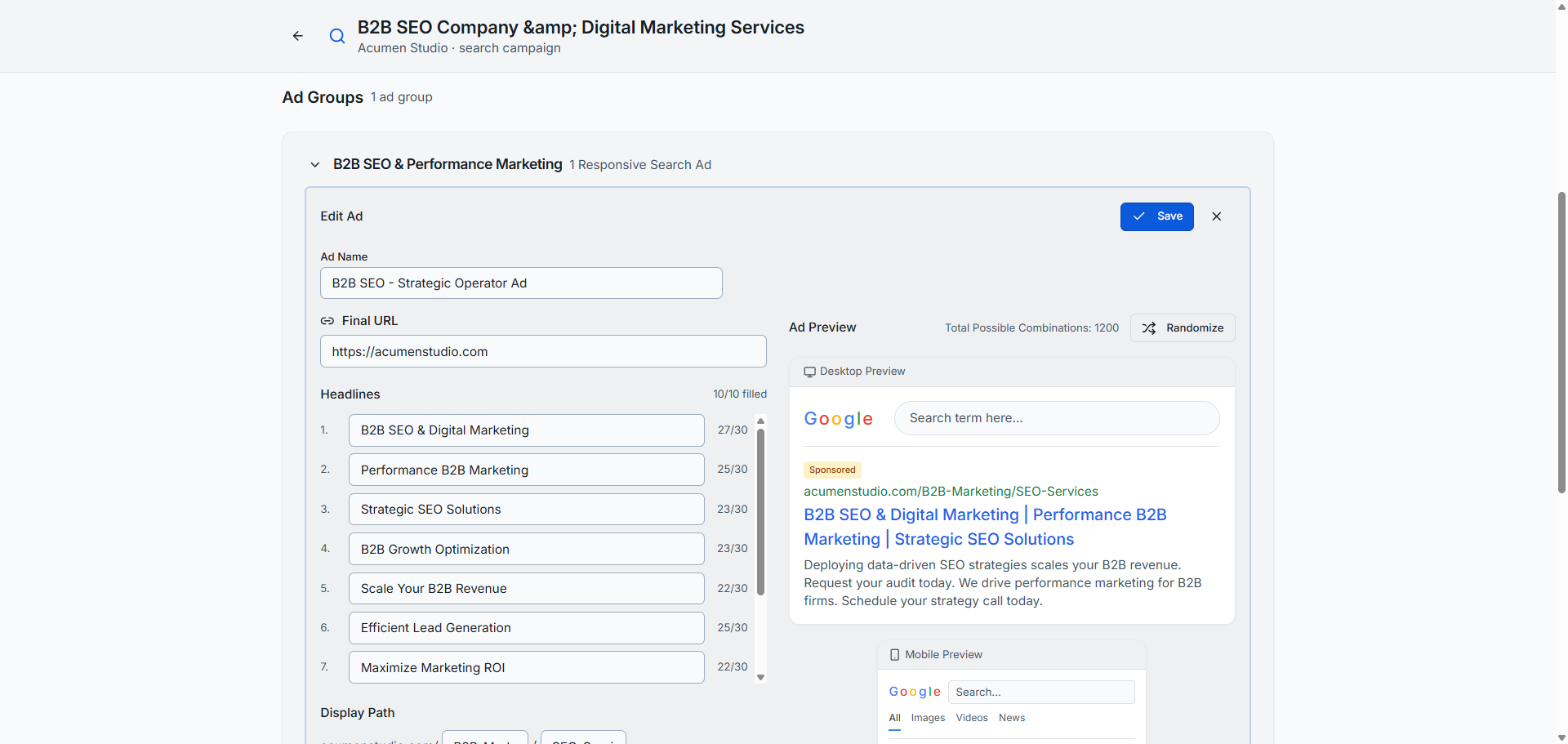This screenshot has height=744, width=1568.
Task: Select the Videos tab in mobile preview
Action: 972,718
